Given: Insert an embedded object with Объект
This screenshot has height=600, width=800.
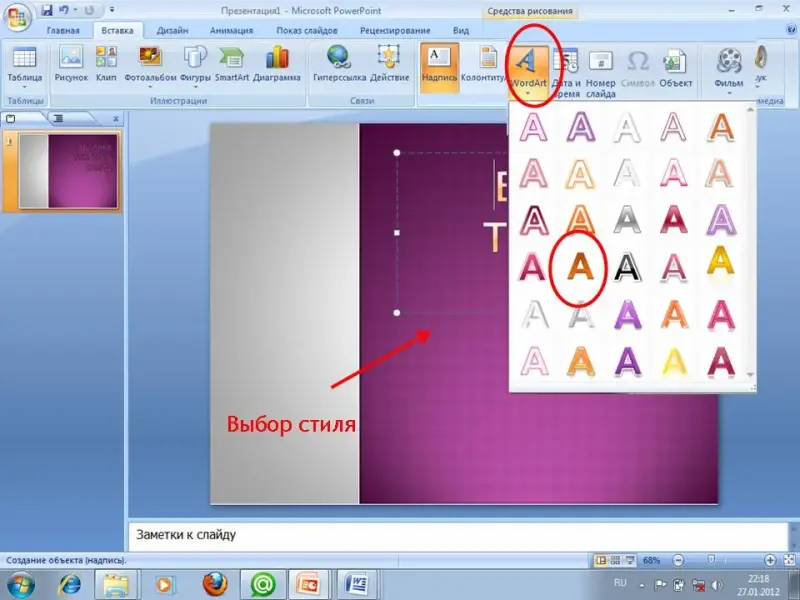Looking at the screenshot, I should click(x=676, y=66).
